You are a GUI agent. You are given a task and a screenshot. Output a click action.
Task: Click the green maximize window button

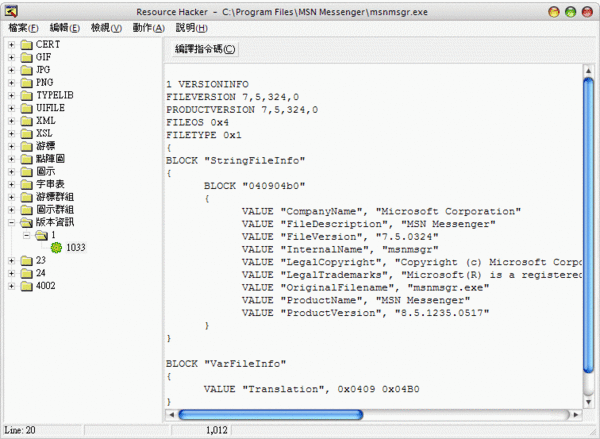(571, 12)
